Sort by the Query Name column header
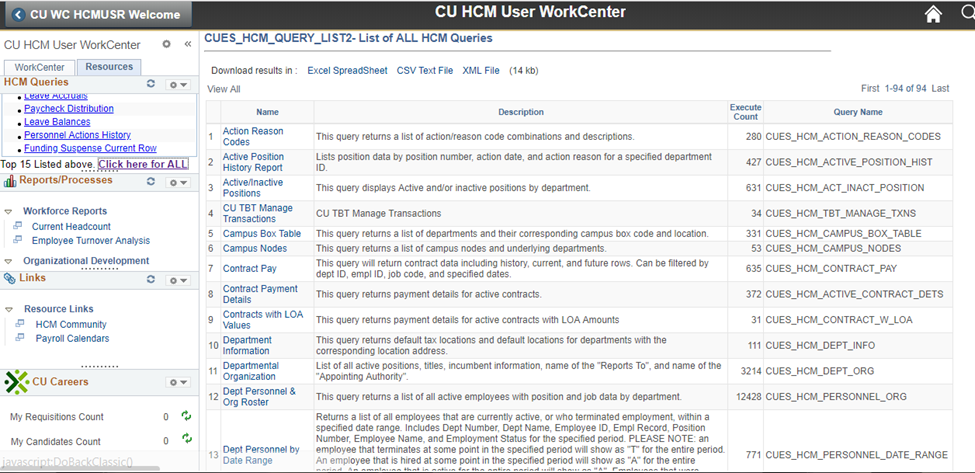The height and width of the screenshot is (473, 975). 857,112
